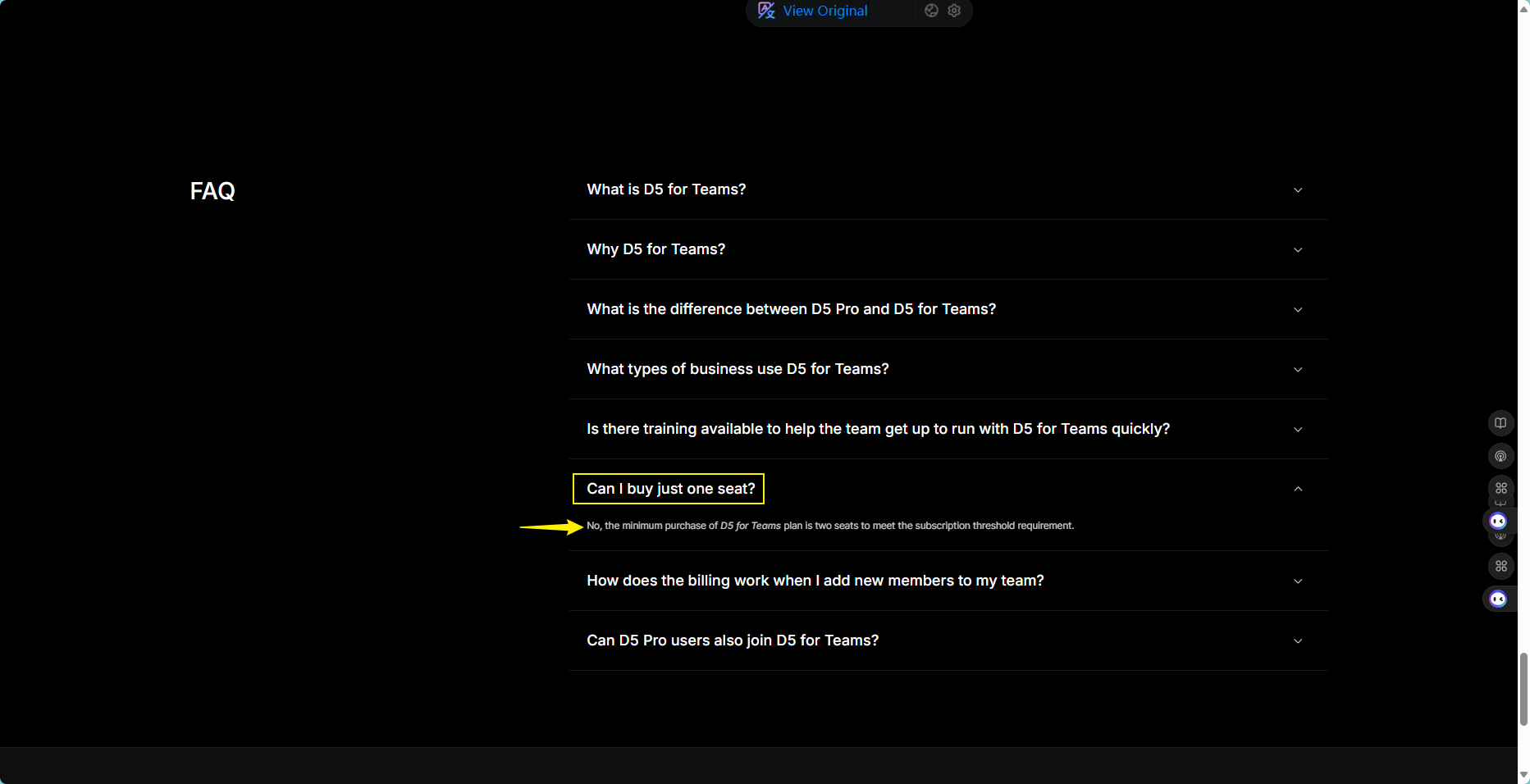Click the View Original link

pos(824,11)
